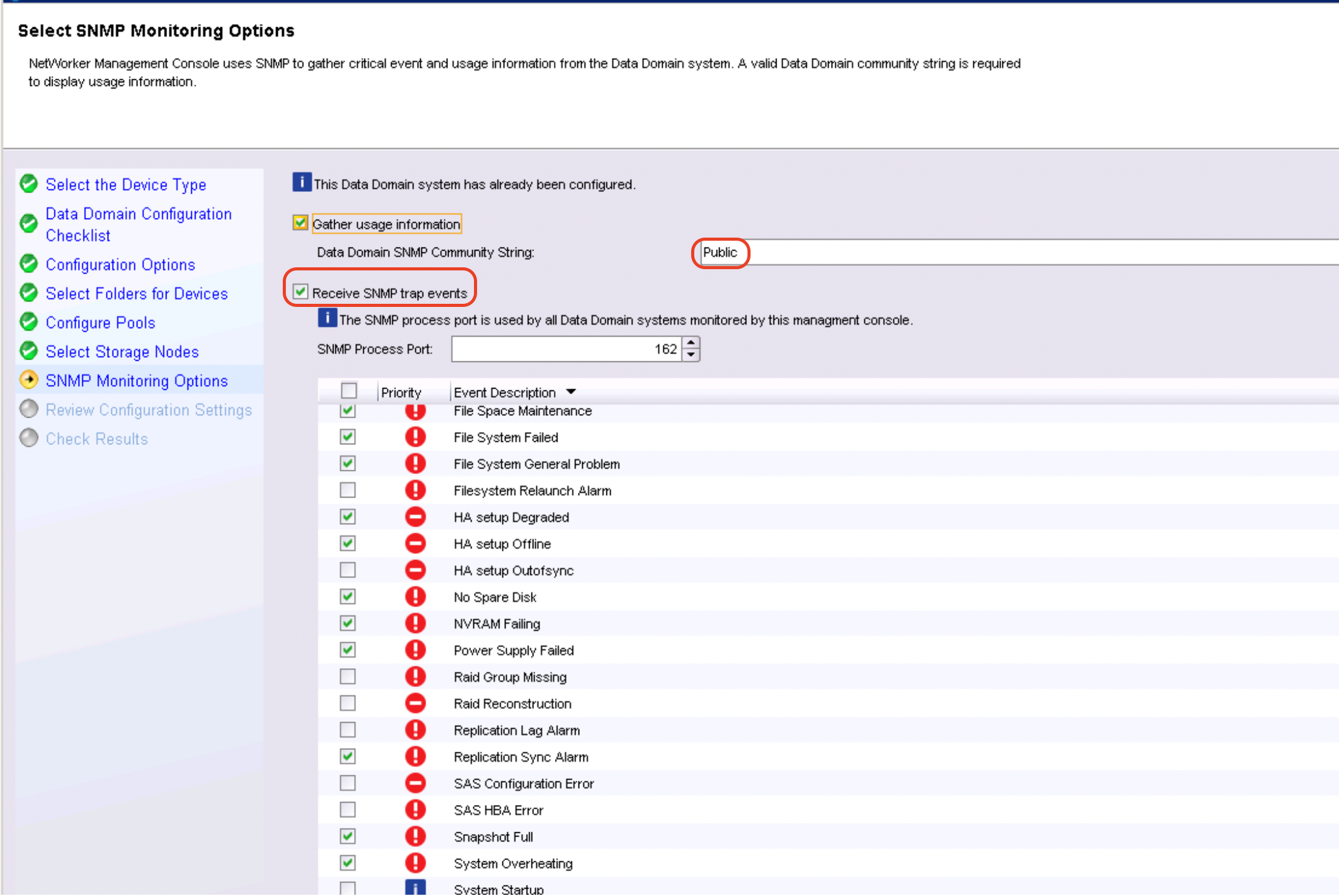This screenshot has height=896, width=1339.
Task: Go to Select the Device Type step
Action: tap(126, 184)
